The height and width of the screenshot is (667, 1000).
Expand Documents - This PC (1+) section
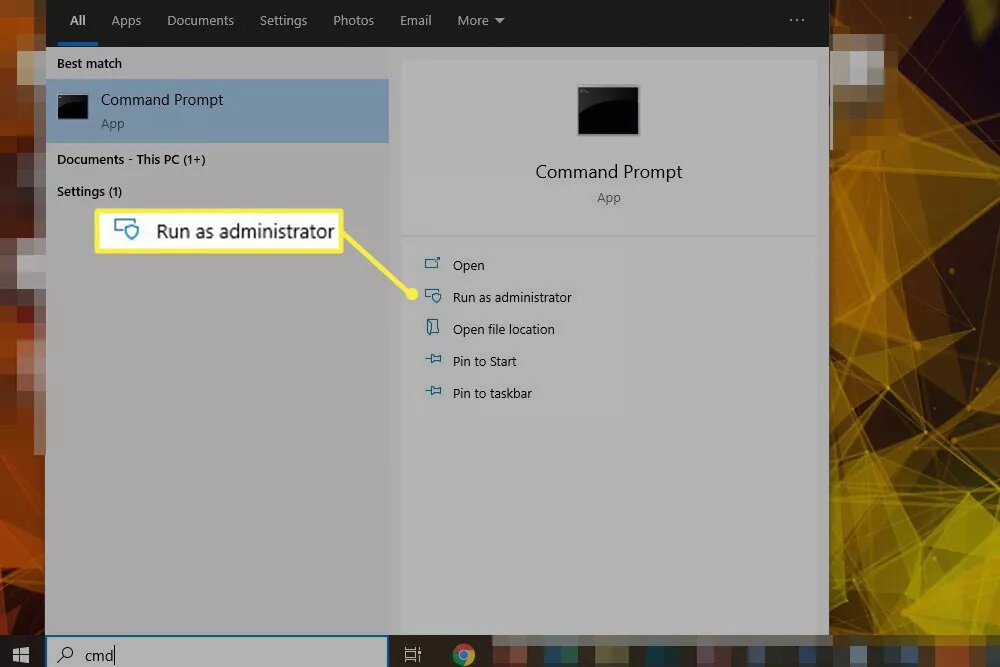coord(131,159)
